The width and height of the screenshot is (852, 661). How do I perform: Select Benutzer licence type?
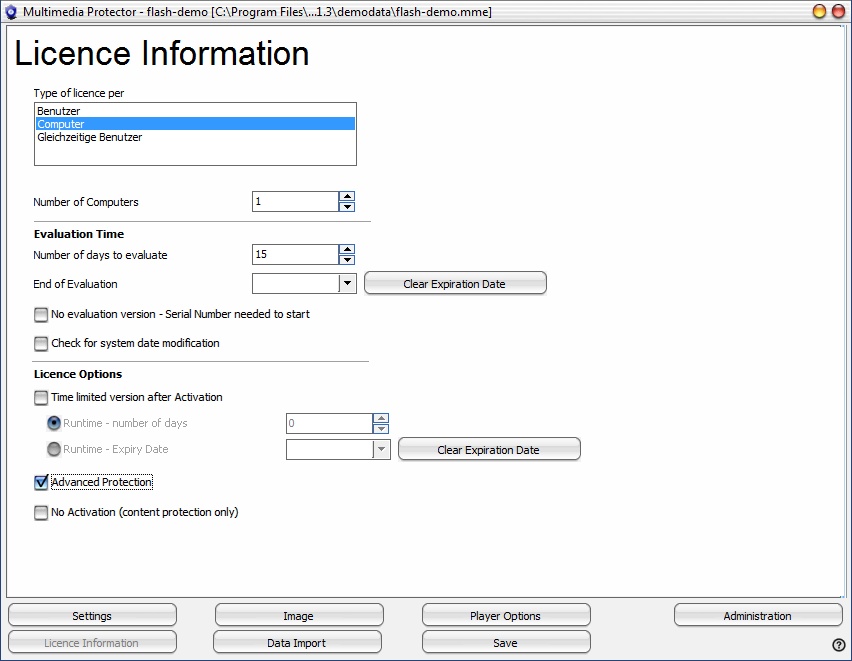point(195,111)
